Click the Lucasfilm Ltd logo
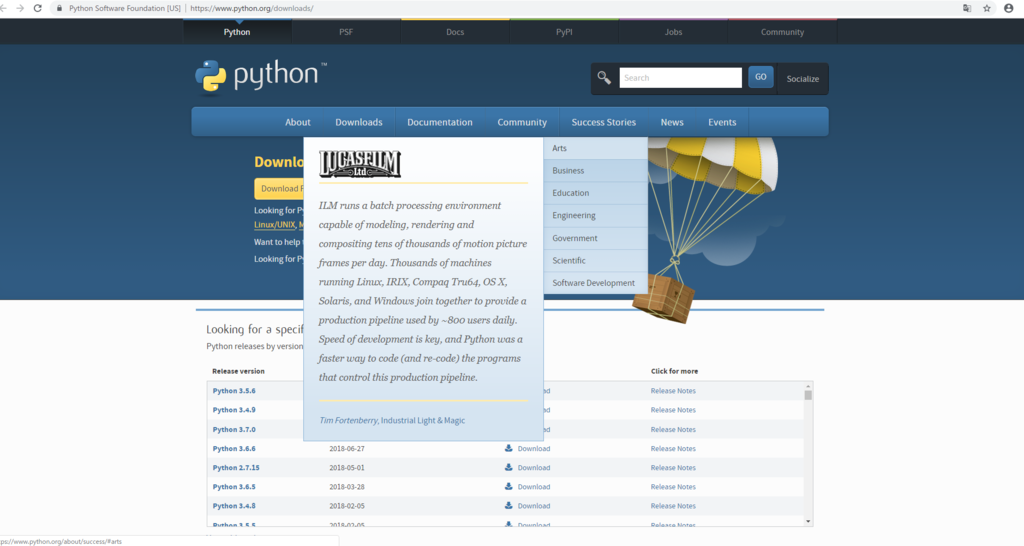The height and width of the screenshot is (546, 1024). (360, 163)
